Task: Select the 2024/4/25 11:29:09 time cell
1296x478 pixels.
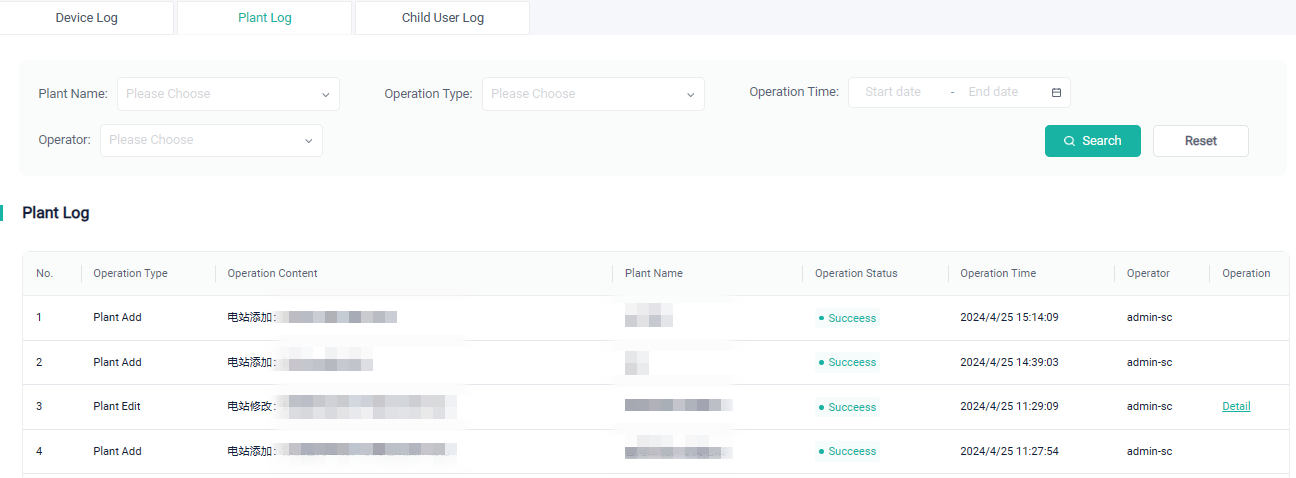Action: 1009,406
